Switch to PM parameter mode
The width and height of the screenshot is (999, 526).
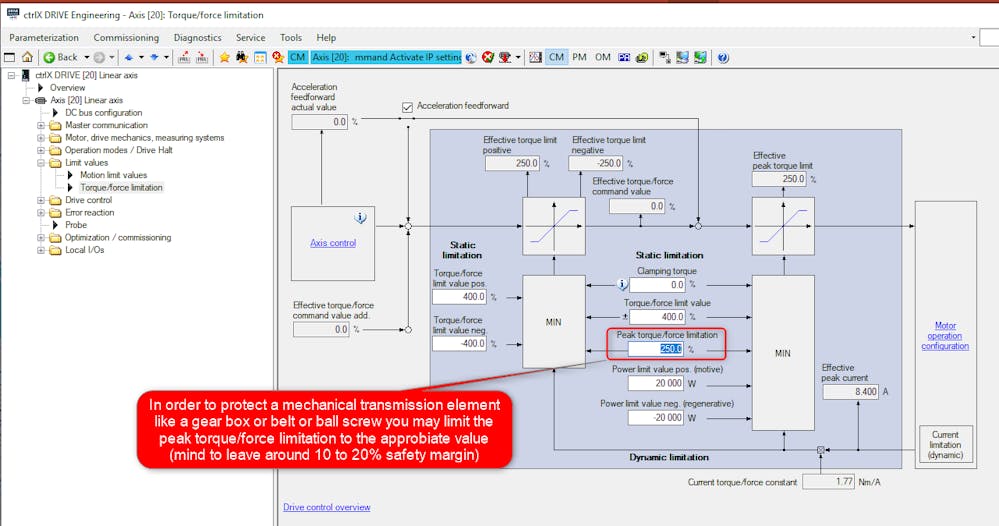click(579, 57)
